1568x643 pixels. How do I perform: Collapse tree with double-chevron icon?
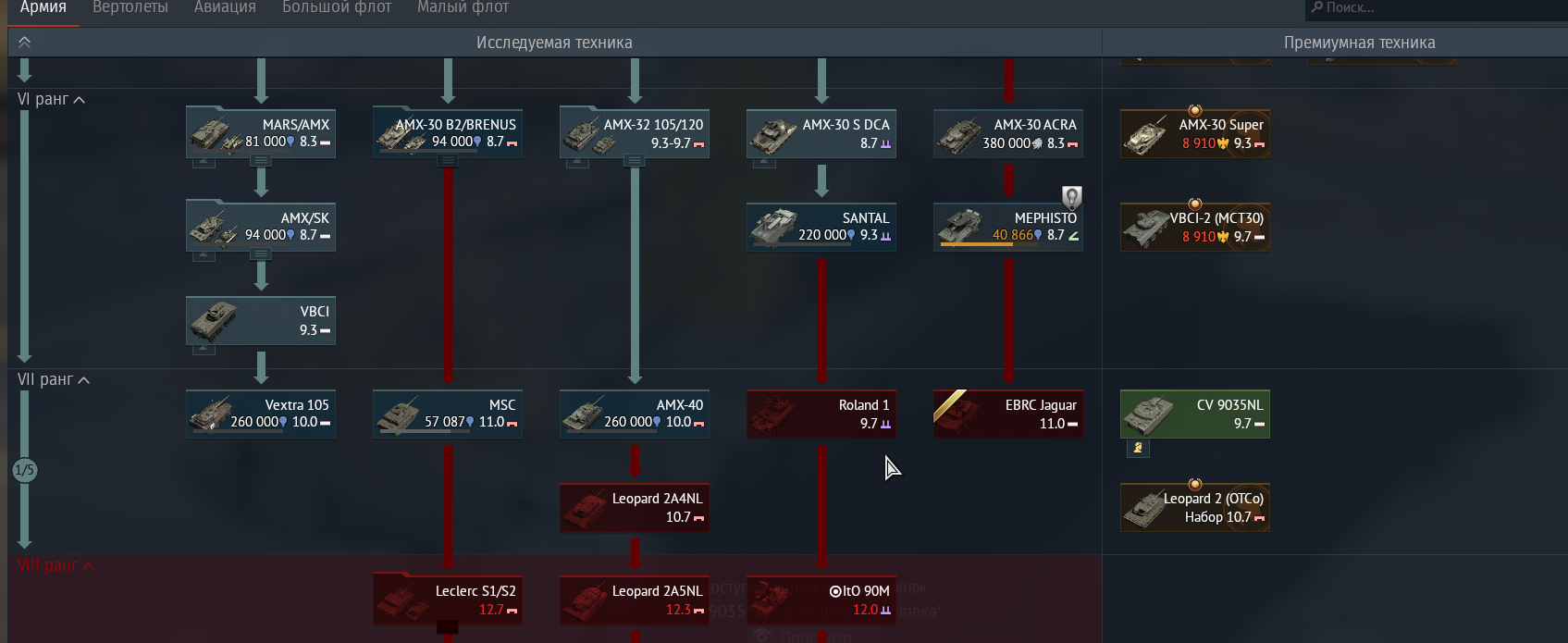(x=24, y=43)
